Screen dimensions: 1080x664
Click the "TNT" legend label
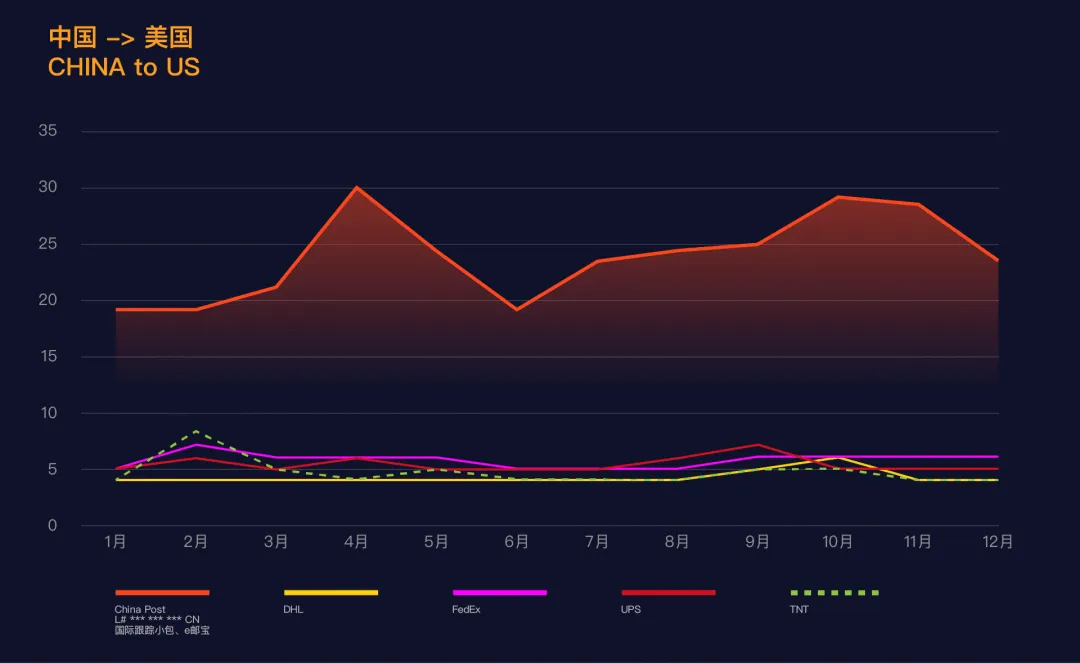click(x=799, y=610)
